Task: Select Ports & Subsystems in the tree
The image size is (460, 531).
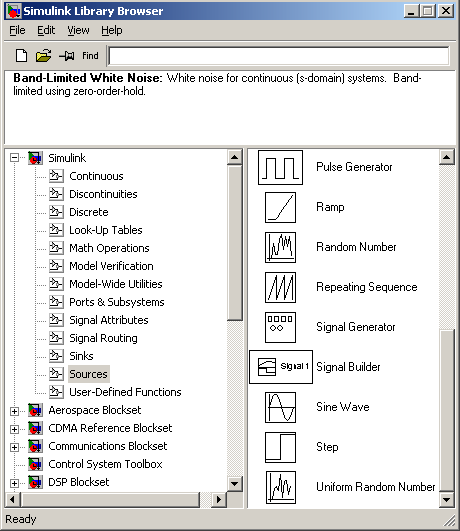Action: tap(117, 302)
